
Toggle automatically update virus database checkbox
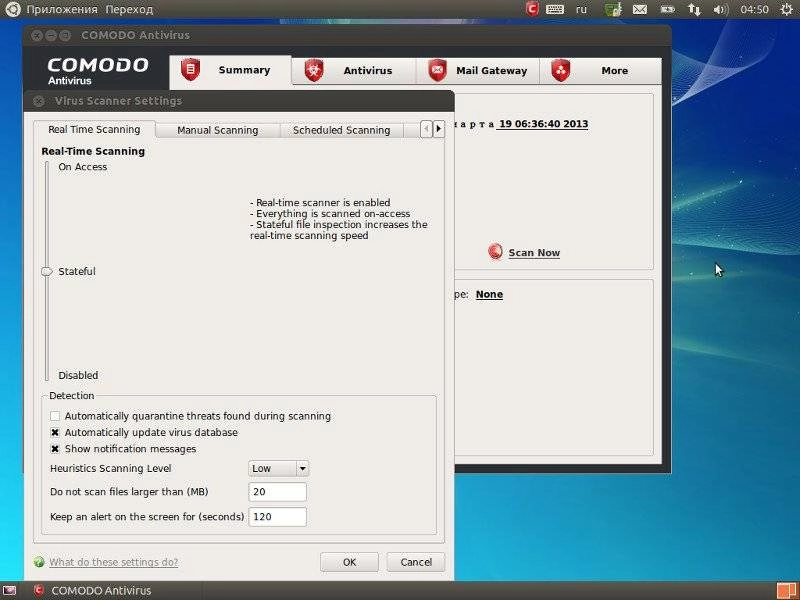55,432
